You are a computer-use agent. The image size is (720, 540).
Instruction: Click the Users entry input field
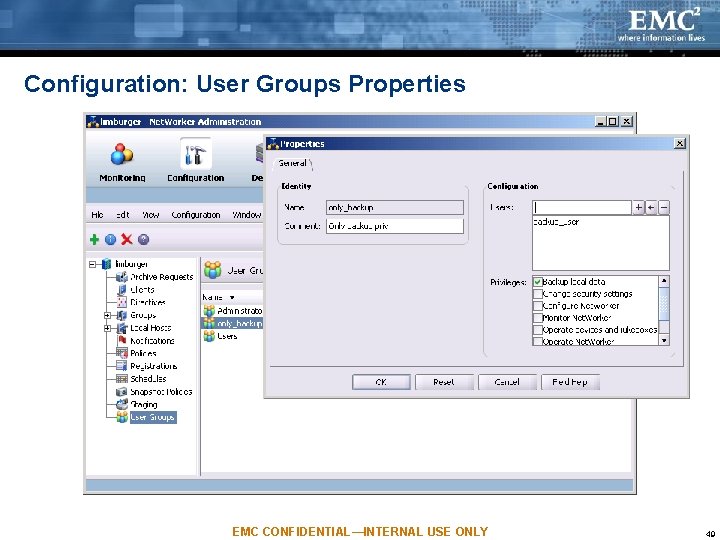(x=582, y=208)
